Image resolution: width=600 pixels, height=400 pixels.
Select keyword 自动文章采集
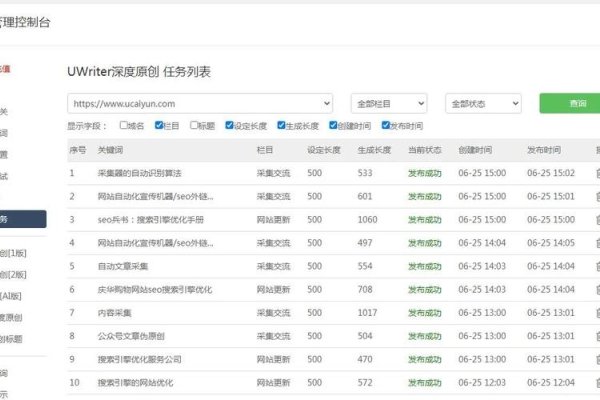pyautogui.click(x=123, y=266)
